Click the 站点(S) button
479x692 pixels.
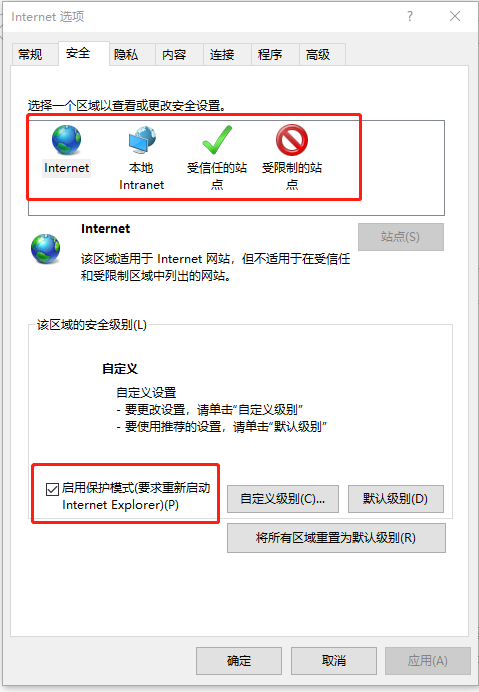tap(401, 237)
